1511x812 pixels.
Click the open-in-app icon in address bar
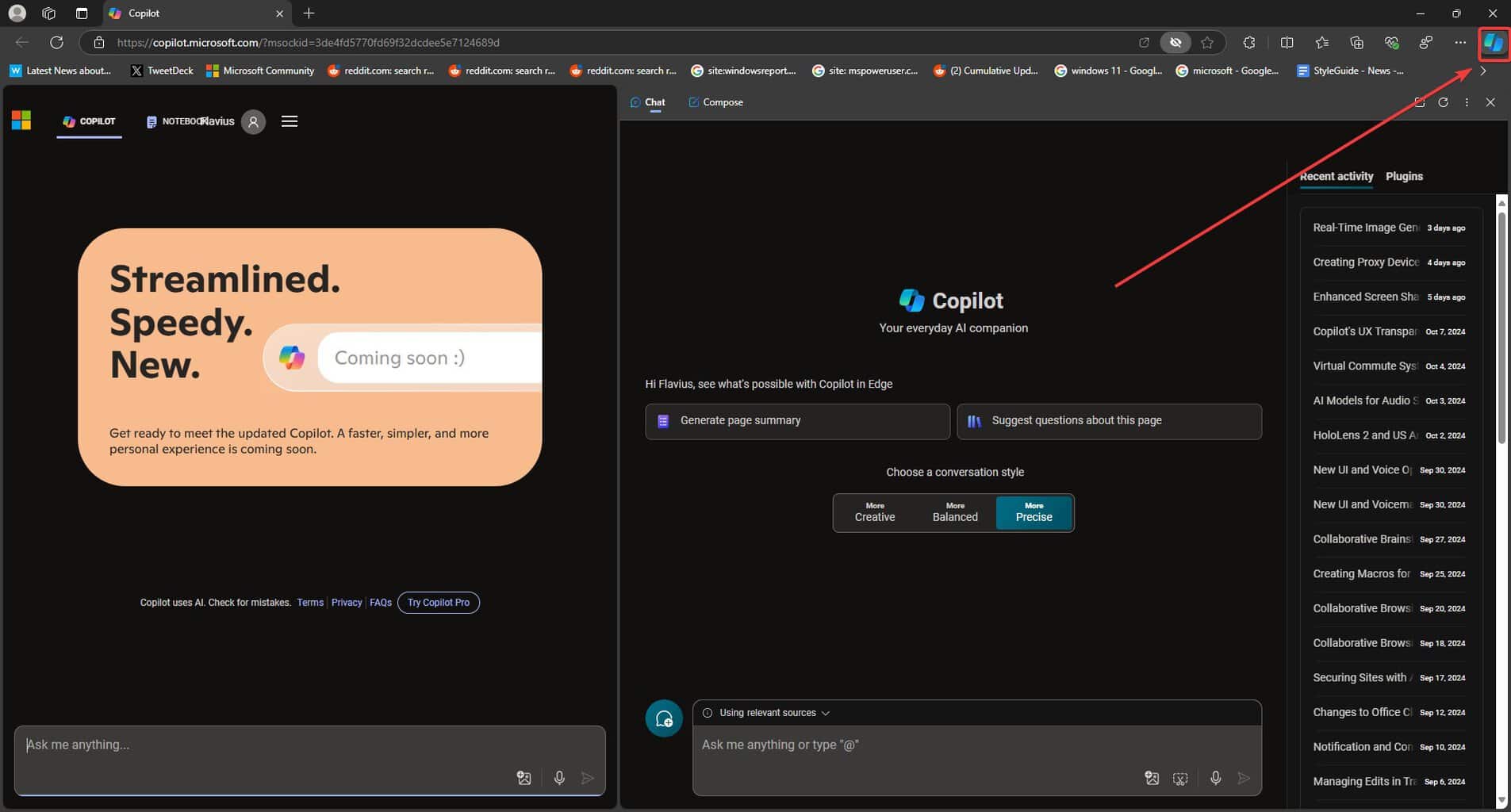click(1144, 43)
